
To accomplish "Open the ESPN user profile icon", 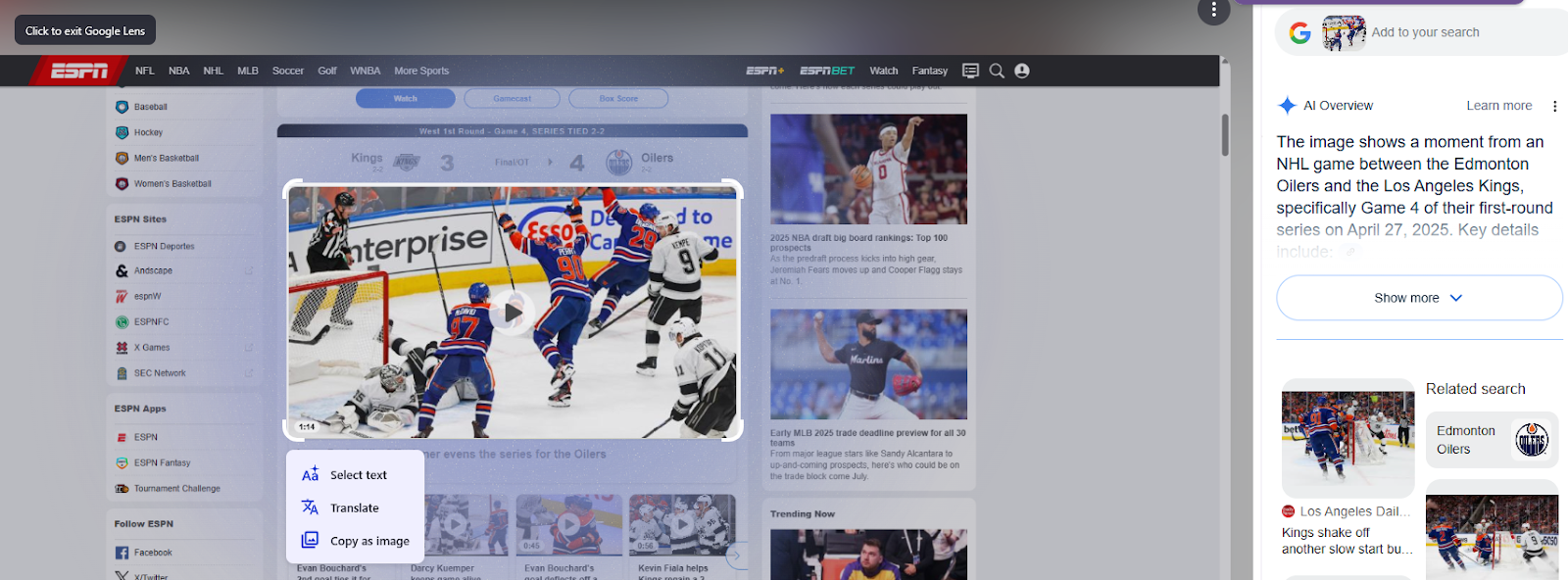I will point(1022,71).
